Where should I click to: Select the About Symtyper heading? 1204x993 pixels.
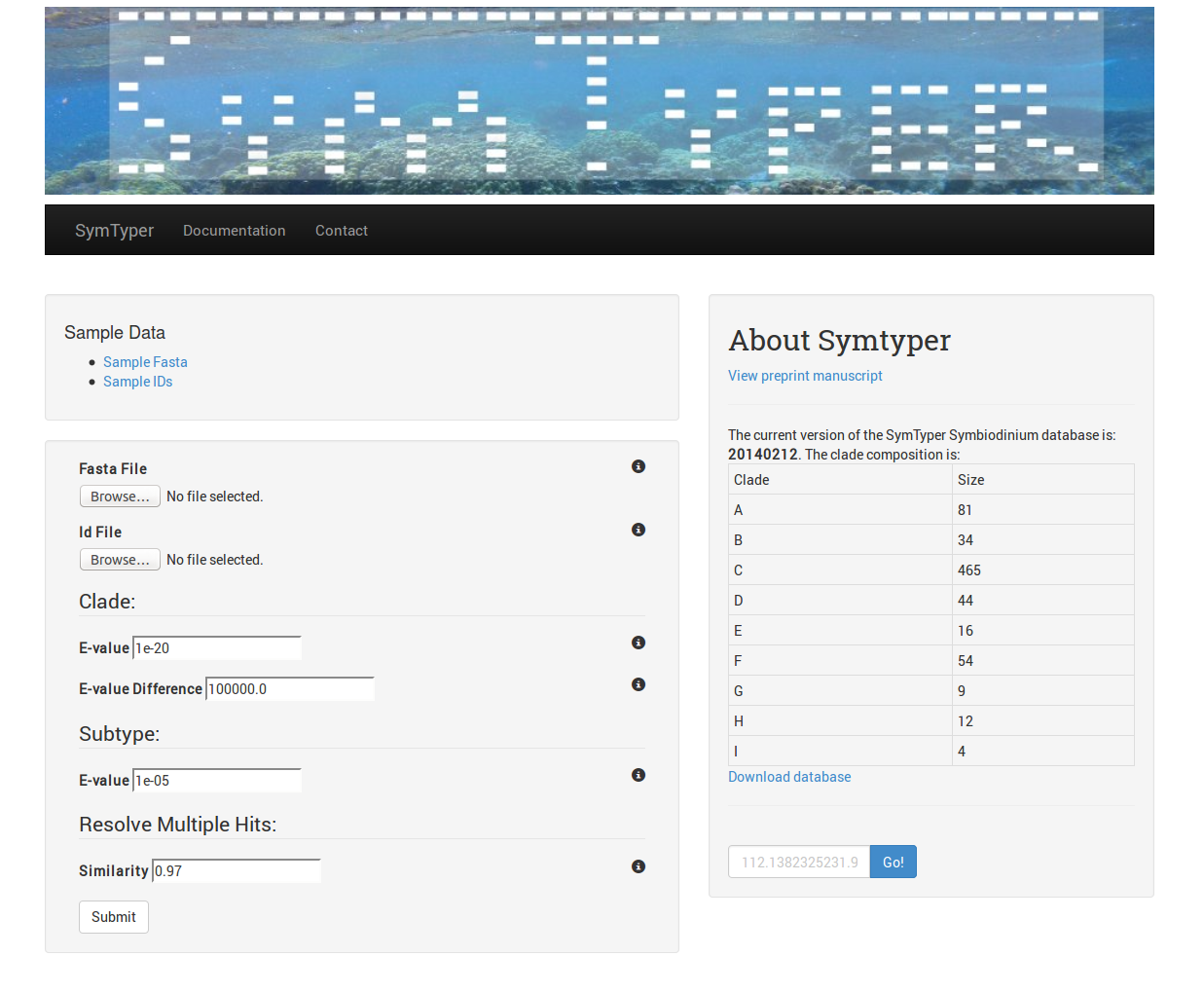point(839,340)
